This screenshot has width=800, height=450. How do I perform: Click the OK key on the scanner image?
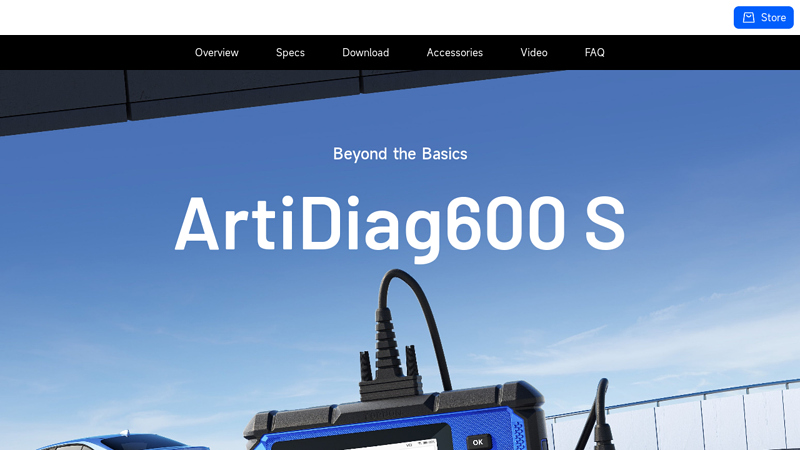tap(478, 442)
